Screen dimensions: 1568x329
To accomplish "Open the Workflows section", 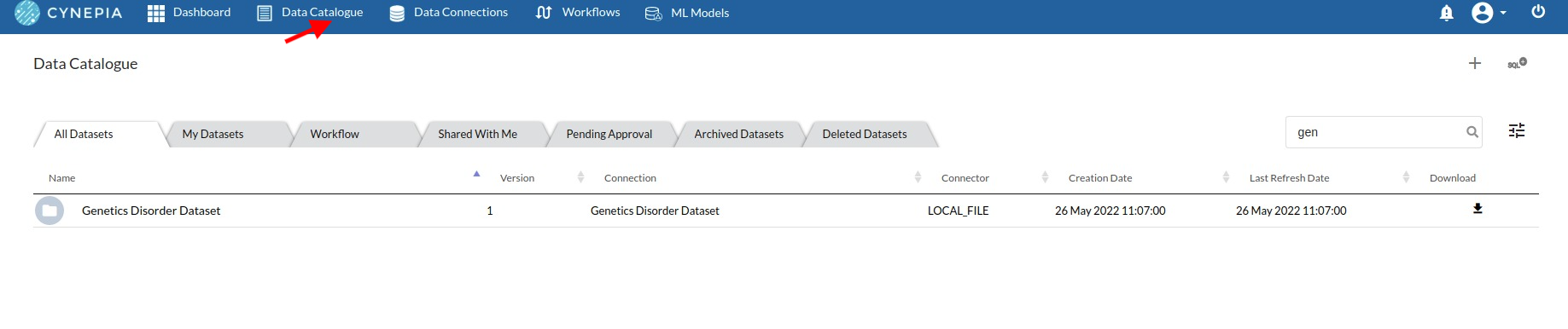I will pos(578,13).
